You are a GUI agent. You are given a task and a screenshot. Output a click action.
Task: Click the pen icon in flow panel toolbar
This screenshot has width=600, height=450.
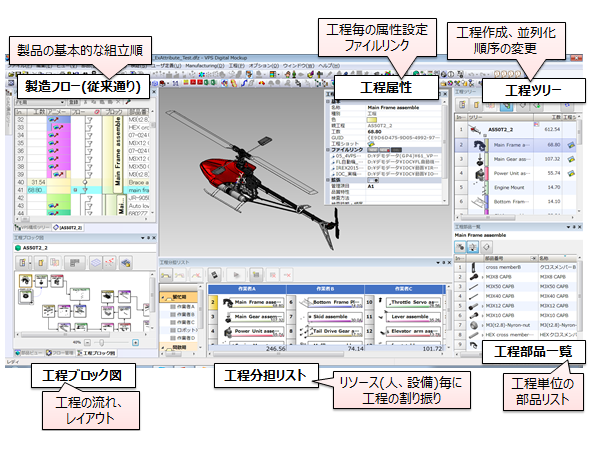point(129,102)
